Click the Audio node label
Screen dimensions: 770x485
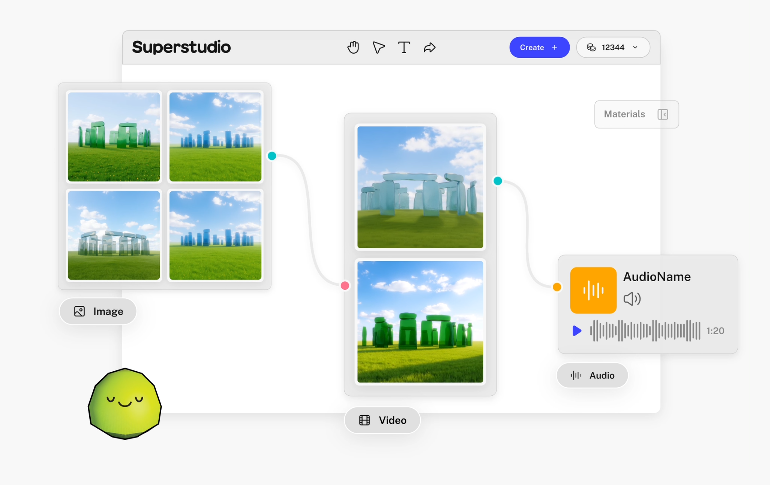pyautogui.click(x=592, y=375)
